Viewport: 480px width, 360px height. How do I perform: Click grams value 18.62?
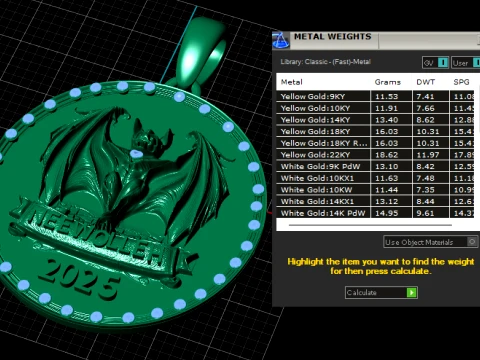click(387, 155)
